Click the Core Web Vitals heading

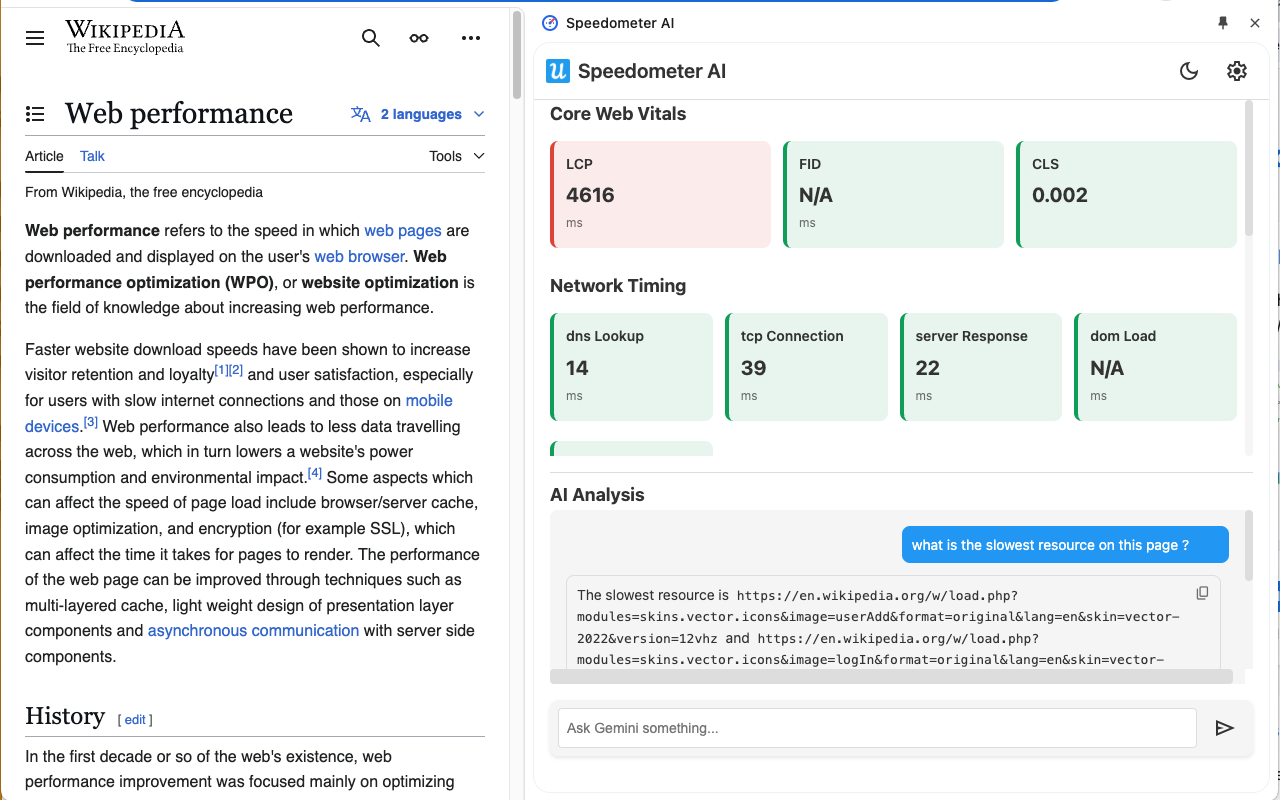pyautogui.click(x=618, y=114)
